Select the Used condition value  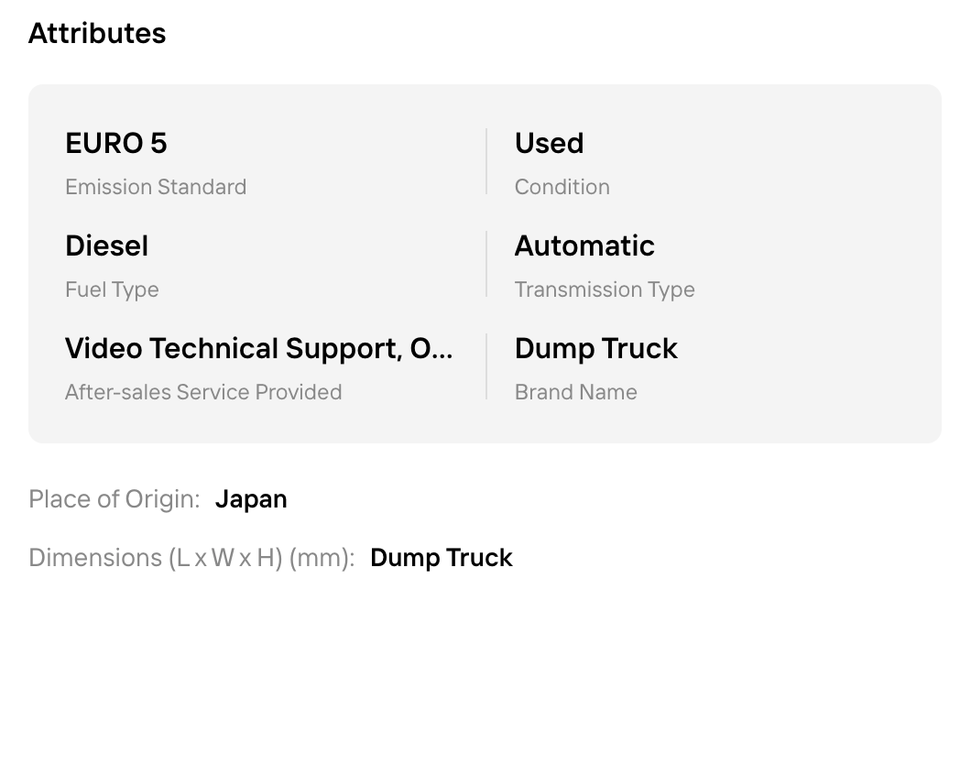[549, 143]
